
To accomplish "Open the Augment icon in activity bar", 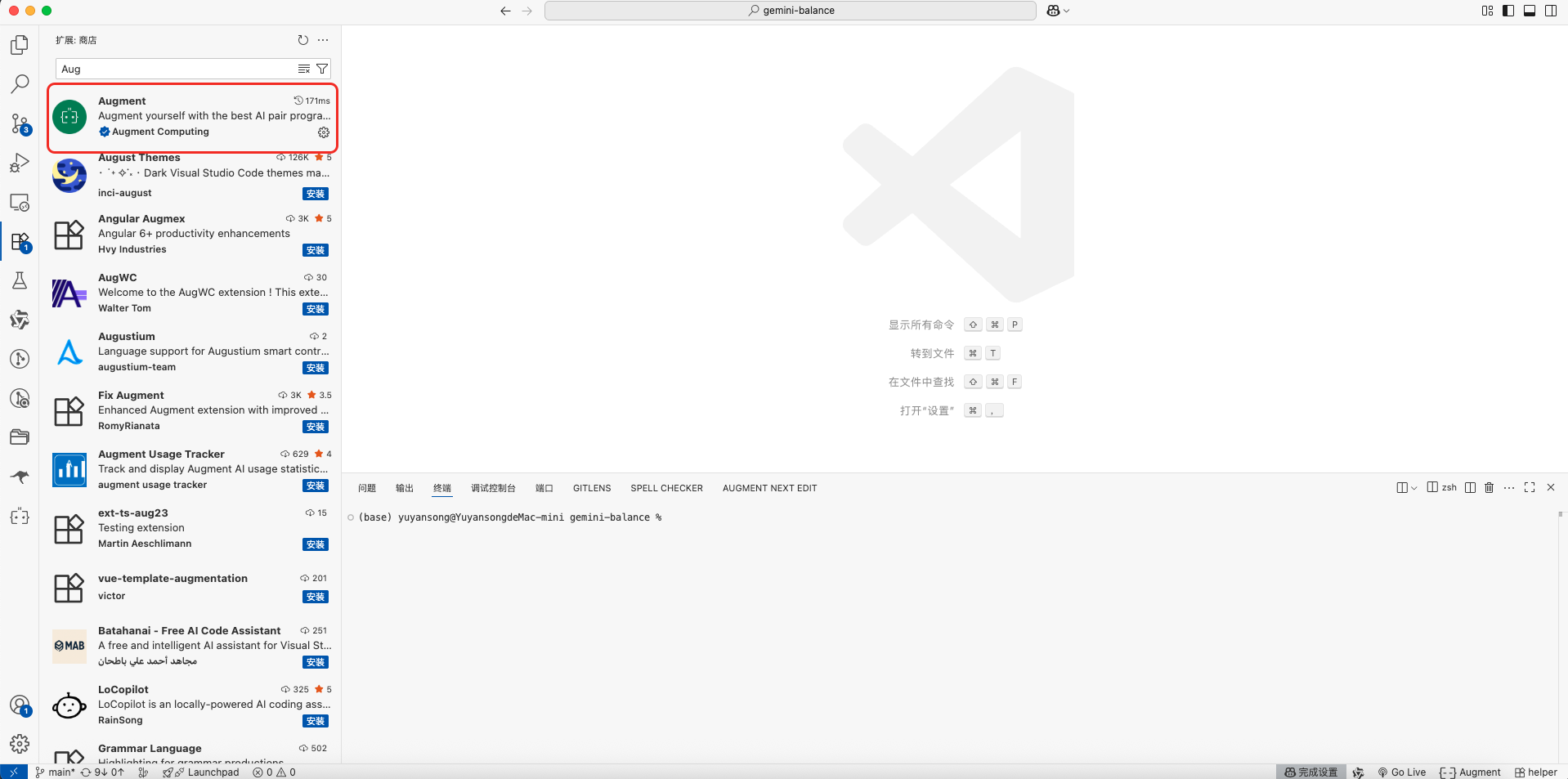I will pos(20,516).
